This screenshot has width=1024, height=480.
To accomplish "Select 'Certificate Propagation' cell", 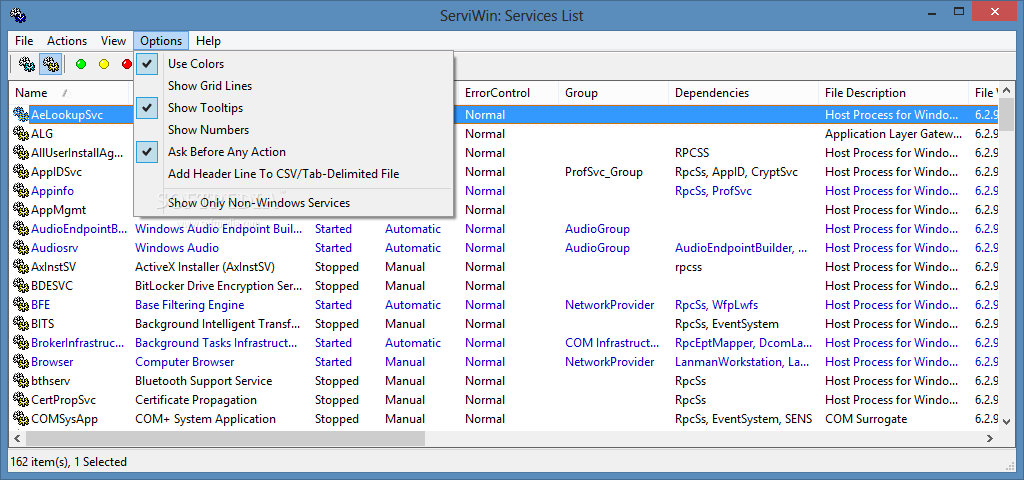I will click(x=195, y=399).
